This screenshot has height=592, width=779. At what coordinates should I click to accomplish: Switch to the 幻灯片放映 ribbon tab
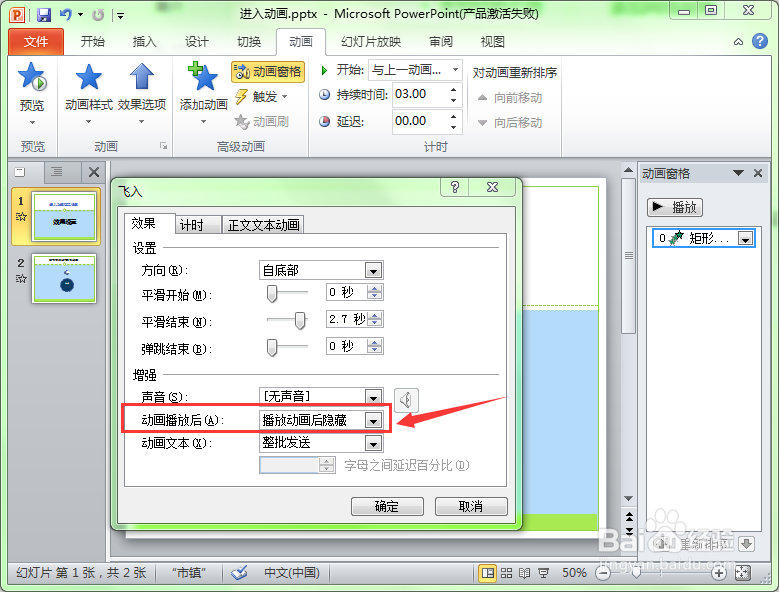tap(371, 42)
